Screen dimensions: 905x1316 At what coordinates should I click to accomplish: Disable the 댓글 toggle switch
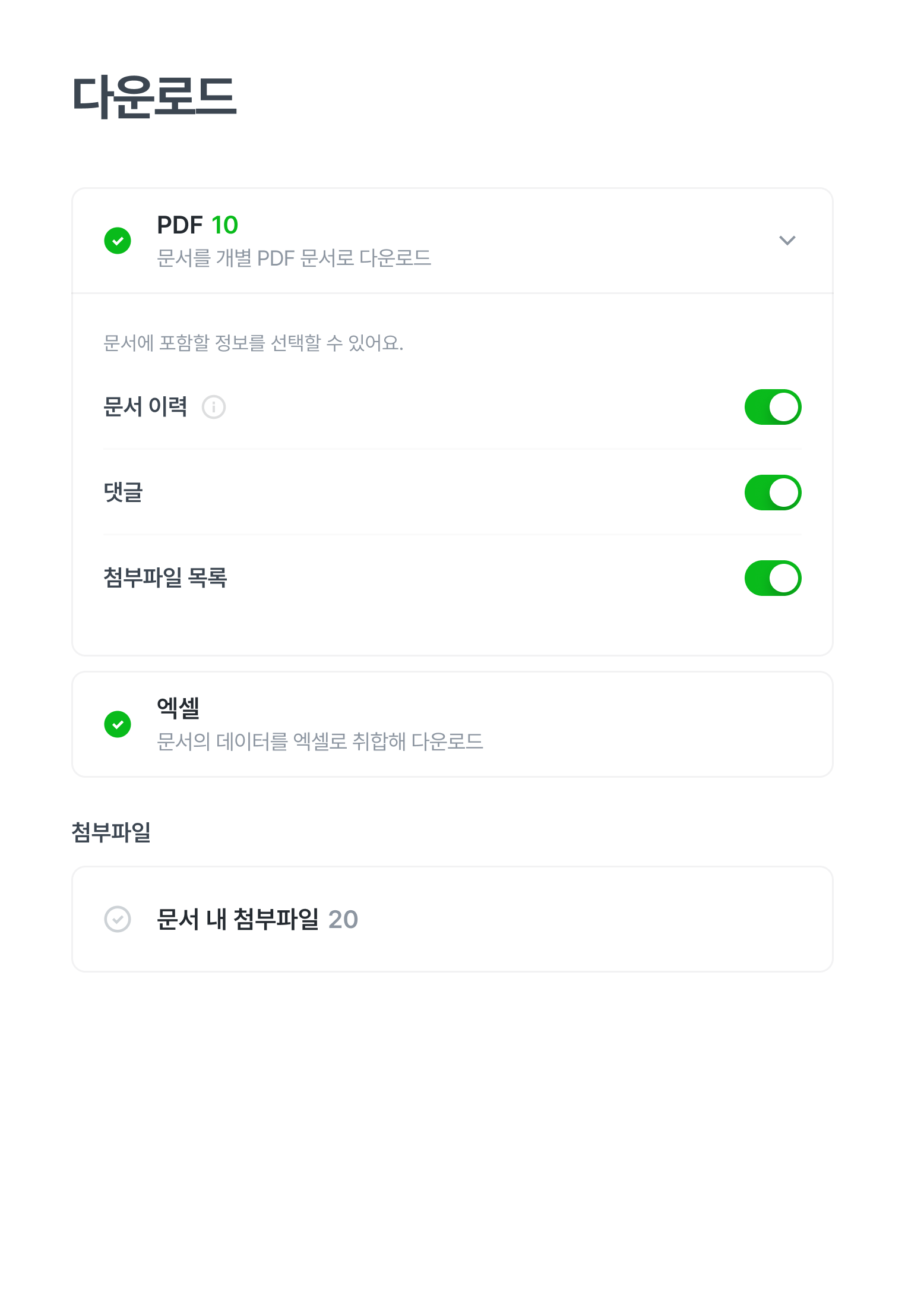click(773, 493)
